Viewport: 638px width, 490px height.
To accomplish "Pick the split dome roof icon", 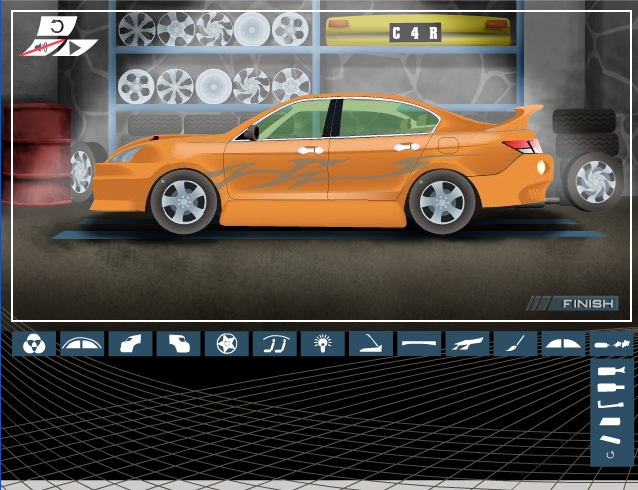I will coord(563,344).
